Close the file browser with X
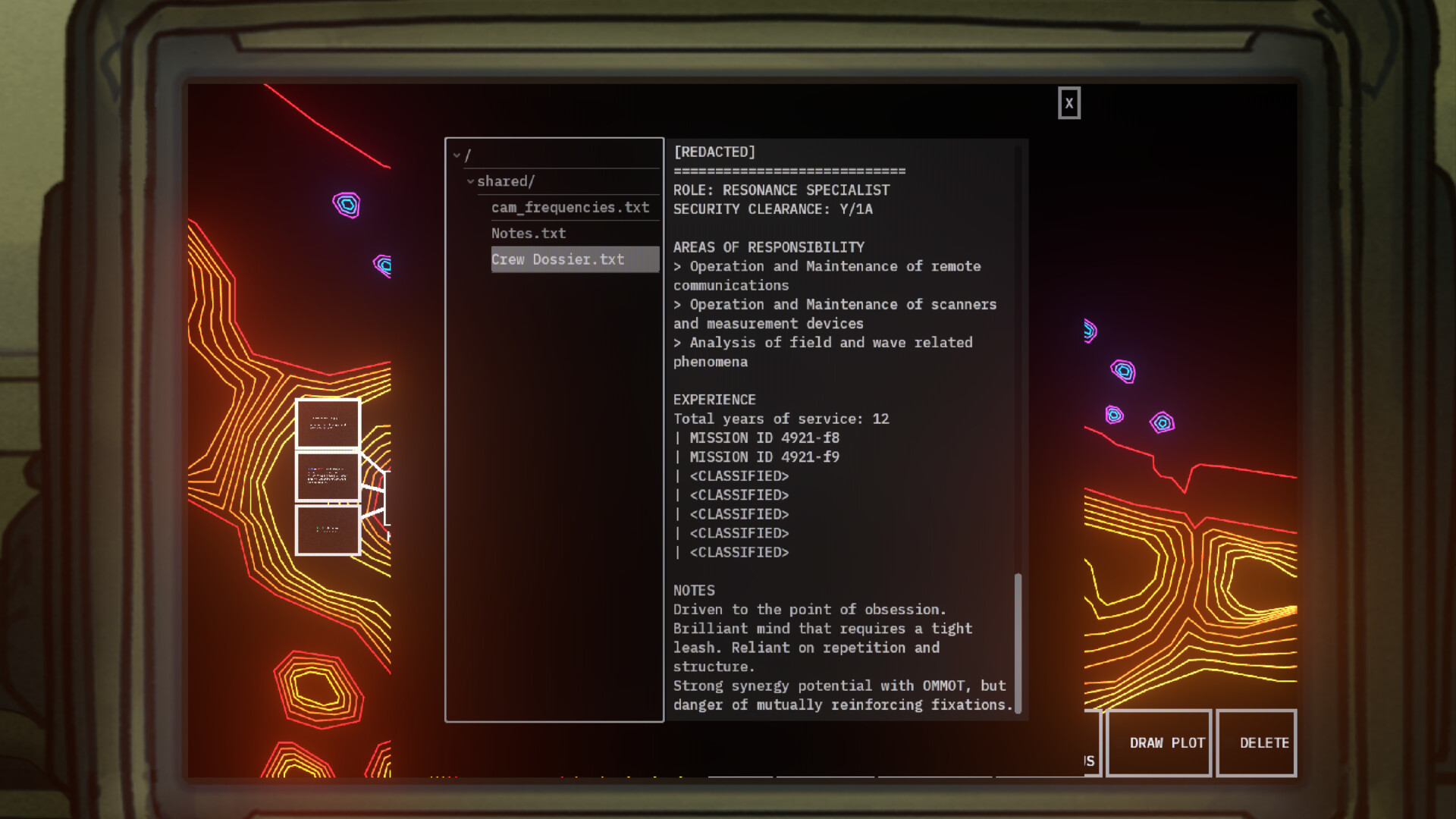Viewport: 1456px width, 819px height. click(x=1068, y=103)
